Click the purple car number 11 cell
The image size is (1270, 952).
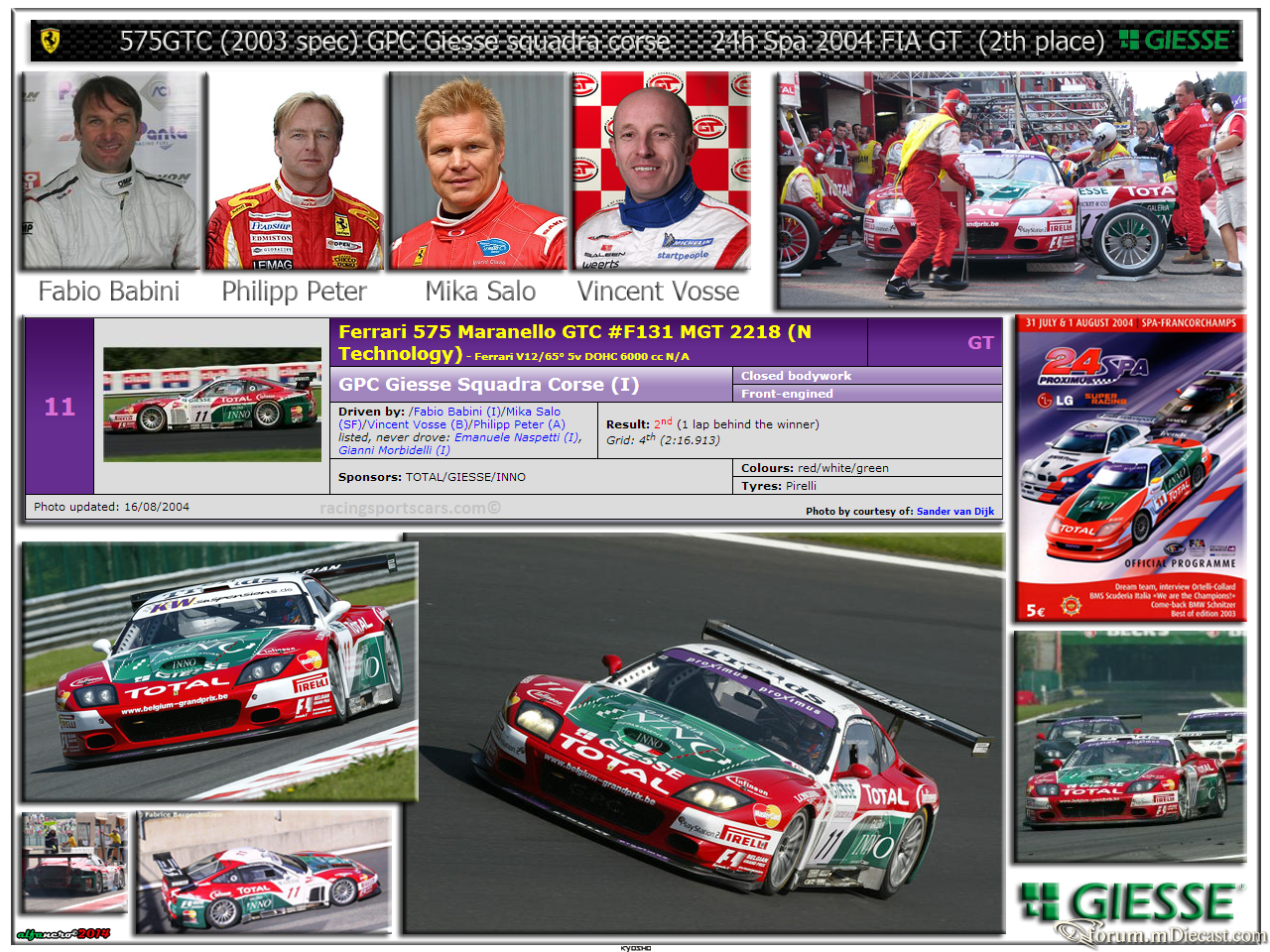click(x=60, y=407)
